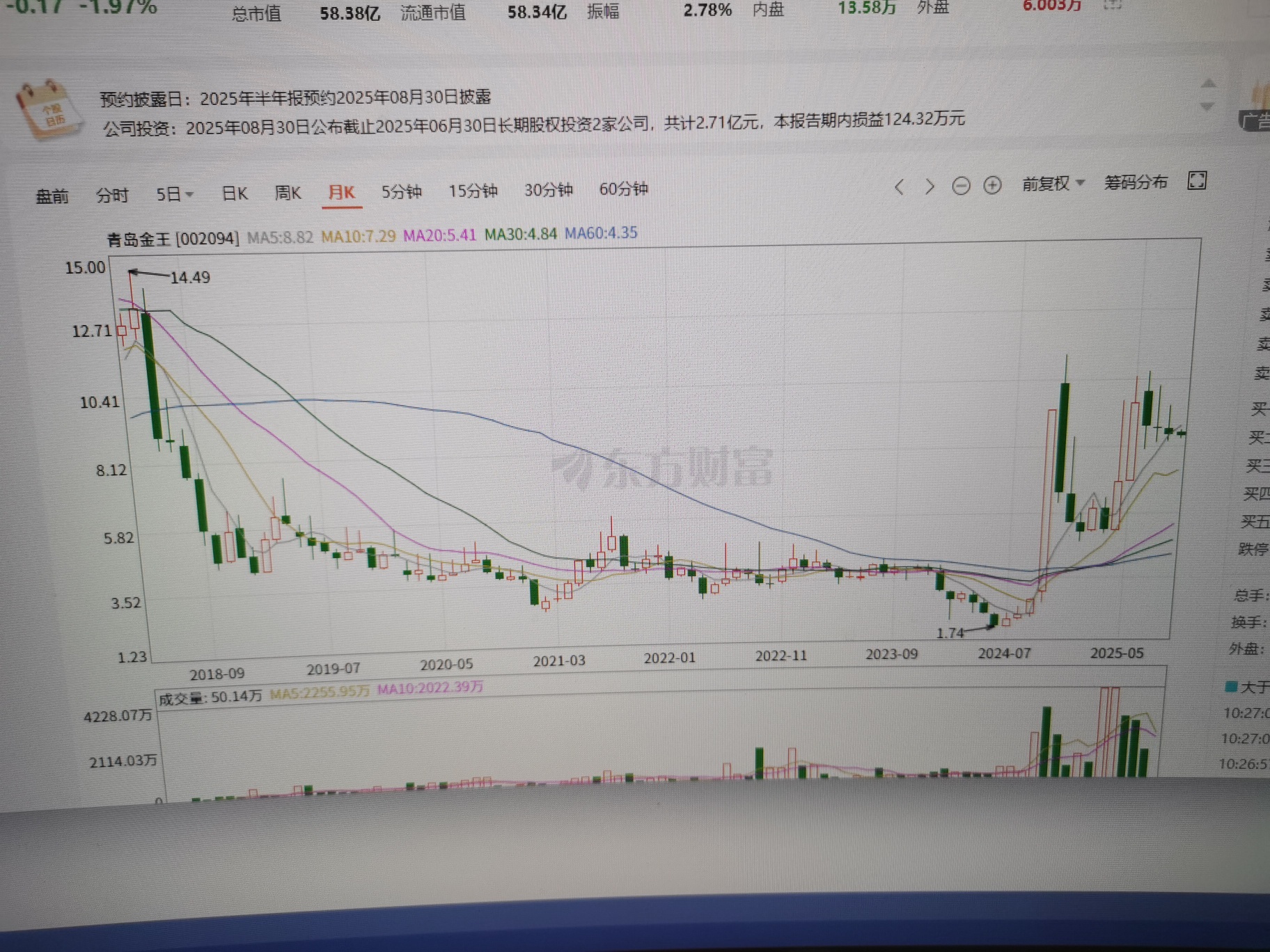Screen dimensions: 1270x952
Task: Click 2025-05 date axis label
Action: (x=1116, y=653)
